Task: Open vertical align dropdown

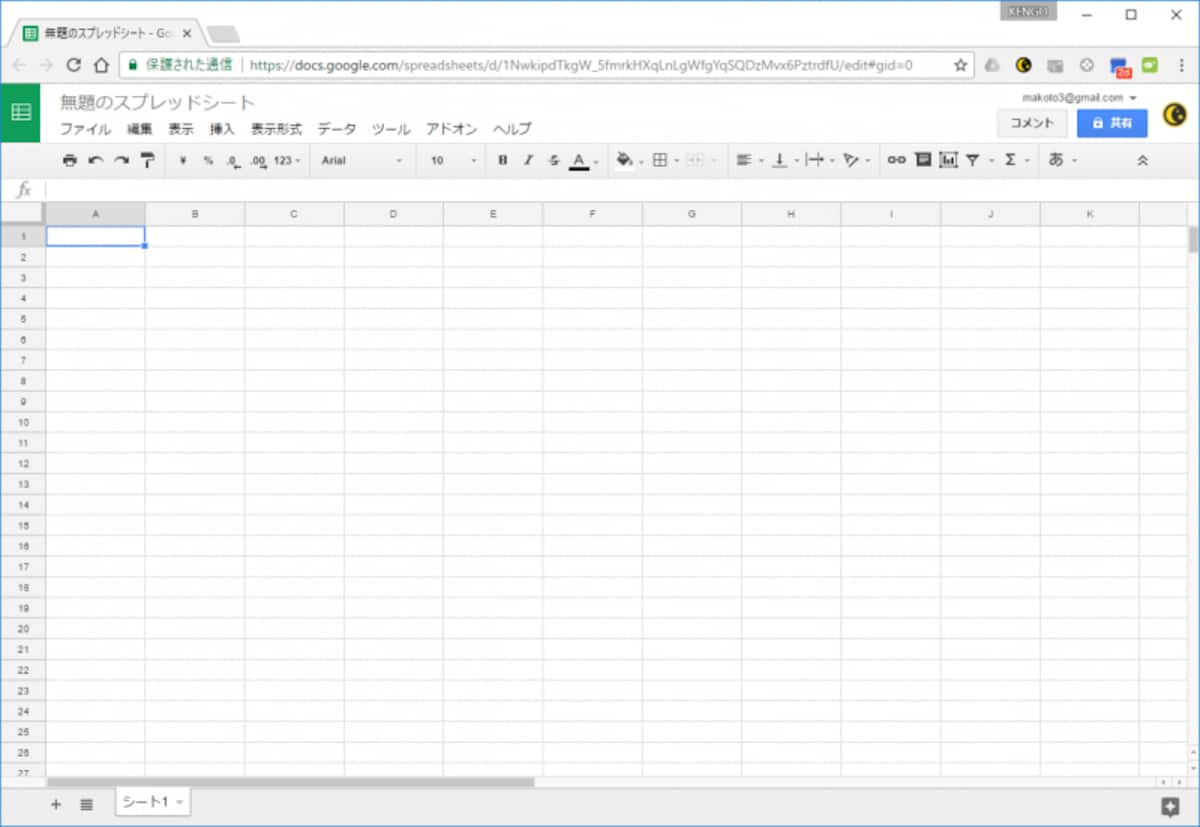Action: point(785,160)
